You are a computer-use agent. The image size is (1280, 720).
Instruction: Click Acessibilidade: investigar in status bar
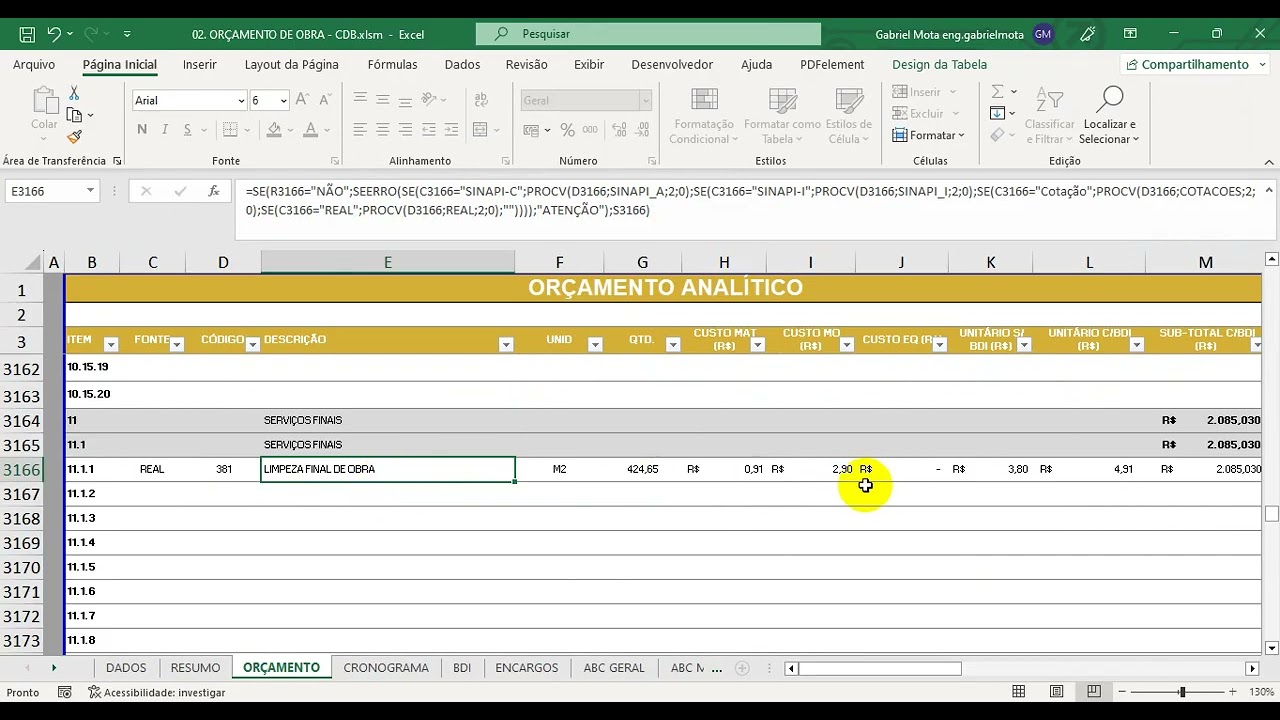pos(157,692)
